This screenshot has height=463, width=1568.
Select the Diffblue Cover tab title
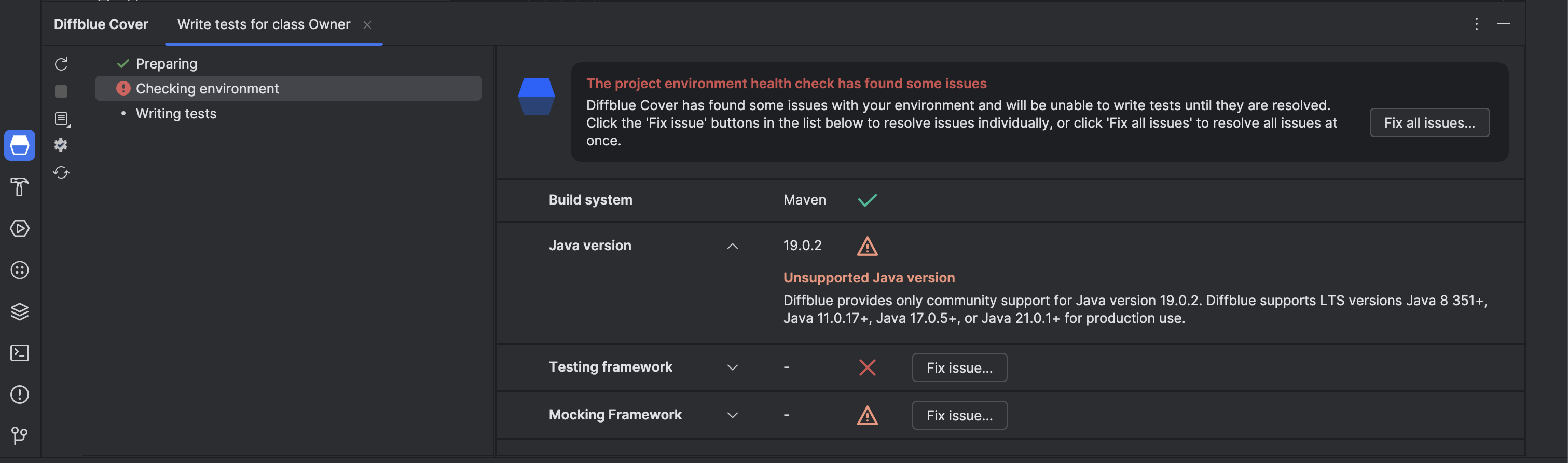pyautogui.click(x=101, y=24)
